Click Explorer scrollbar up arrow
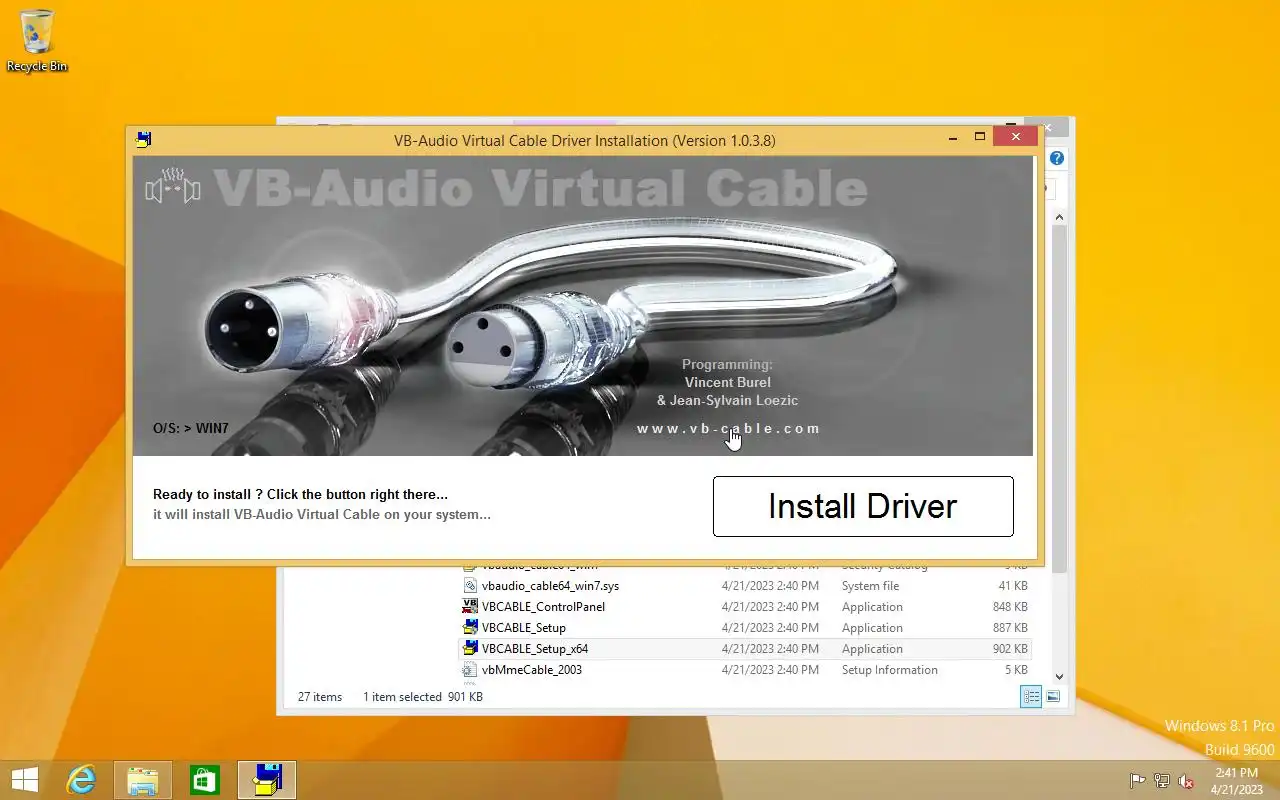 pyautogui.click(x=1060, y=216)
